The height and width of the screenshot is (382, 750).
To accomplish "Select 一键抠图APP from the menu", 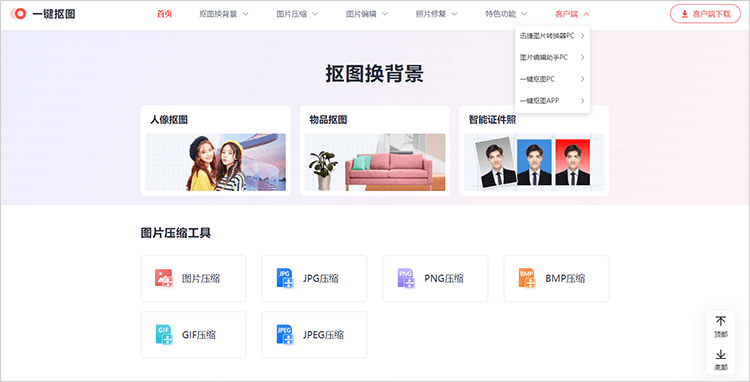I will pyautogui.click(x=552, y=100).
